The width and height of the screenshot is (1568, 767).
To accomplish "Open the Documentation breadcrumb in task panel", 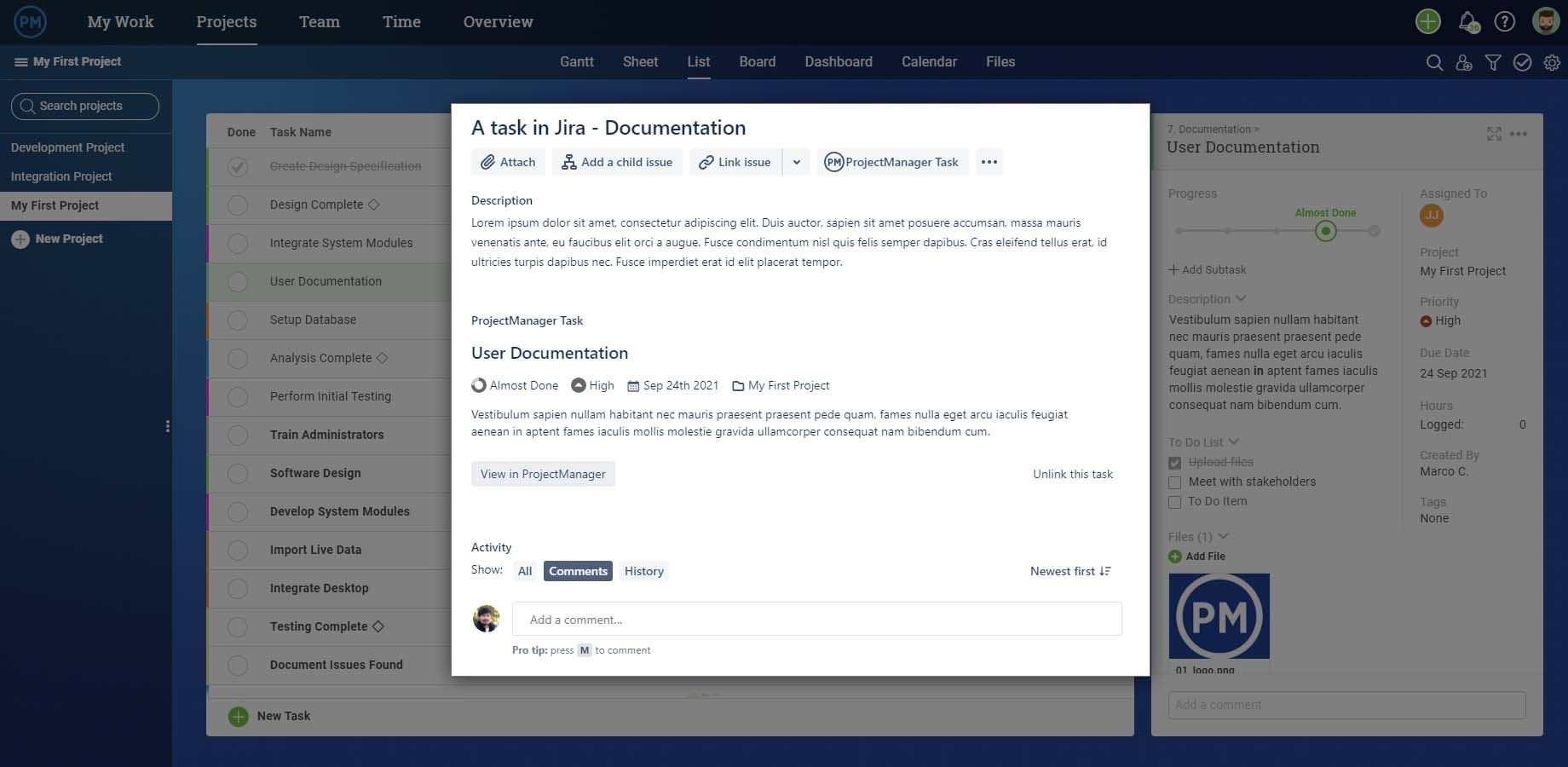I will pyautogui.click(x=1215, y=130).
